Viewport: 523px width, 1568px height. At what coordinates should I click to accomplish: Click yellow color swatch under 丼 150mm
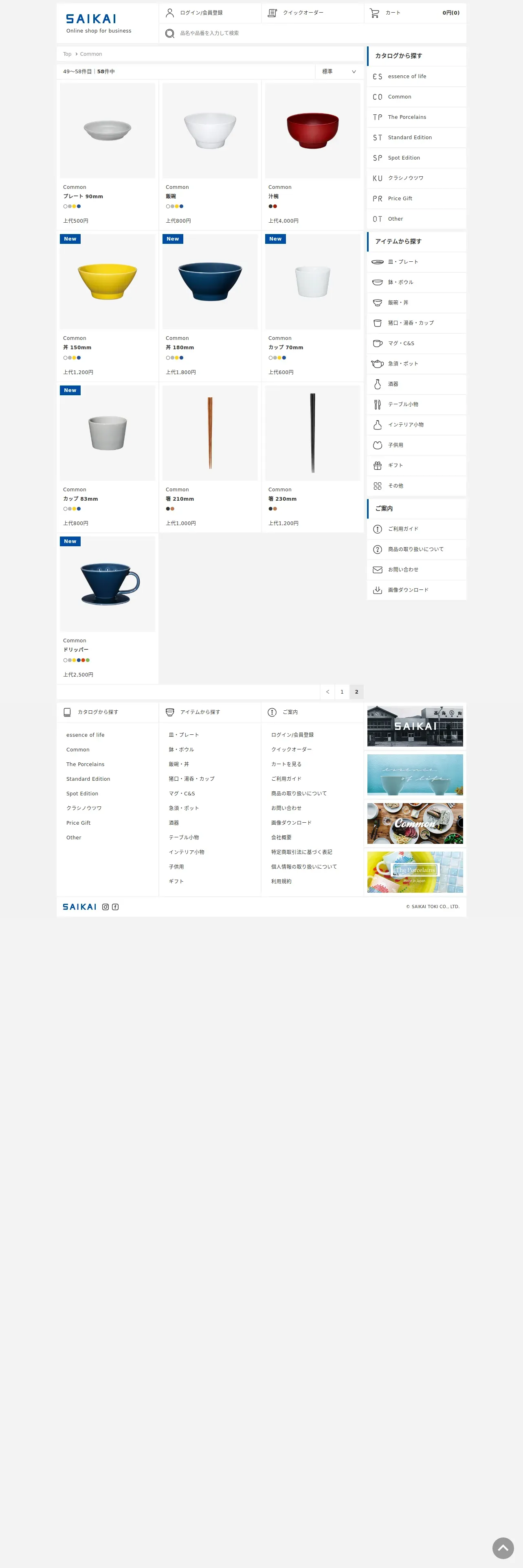(74, 358)
